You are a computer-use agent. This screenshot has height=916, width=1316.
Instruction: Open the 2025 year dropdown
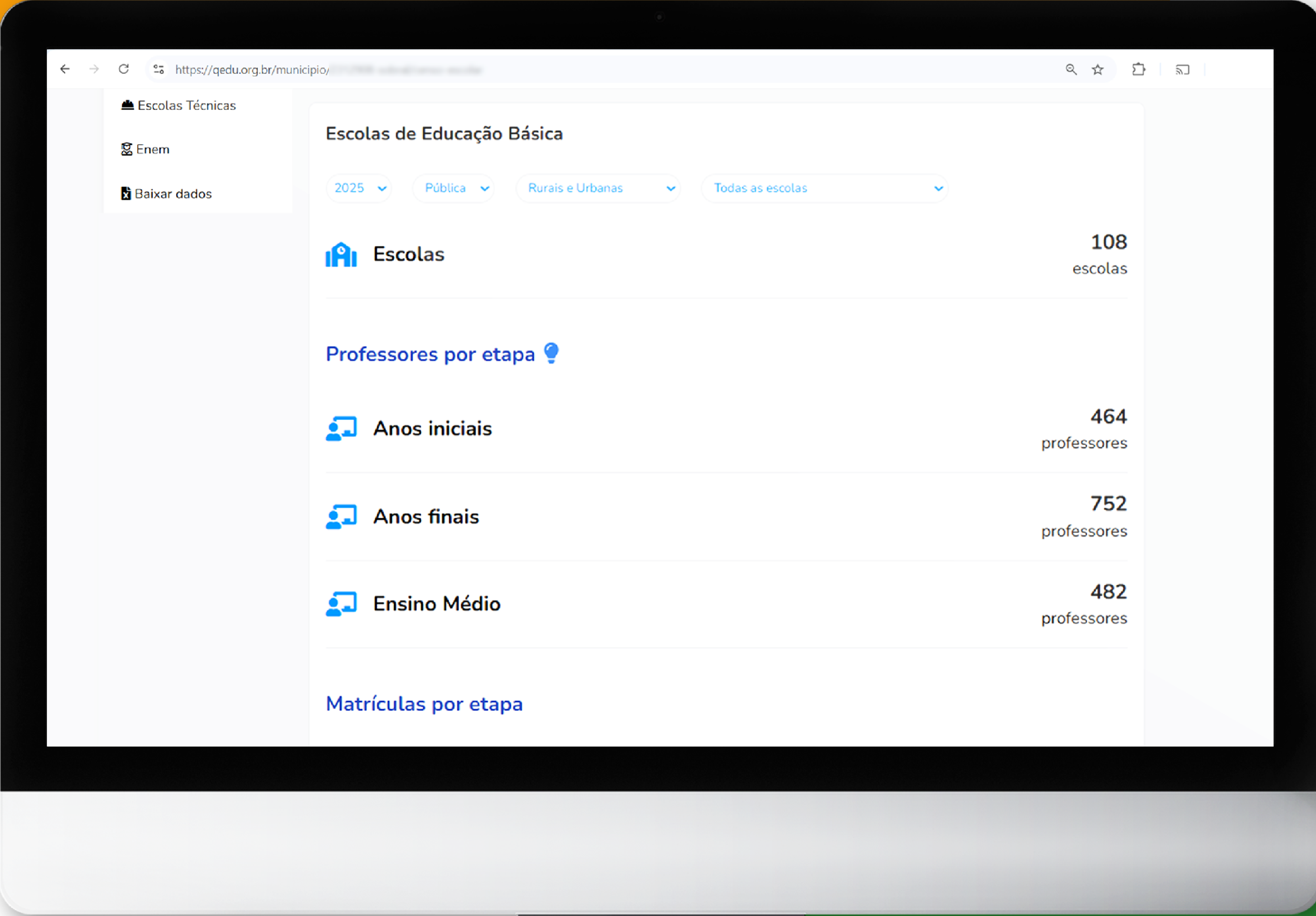click(x=359, y=188)
